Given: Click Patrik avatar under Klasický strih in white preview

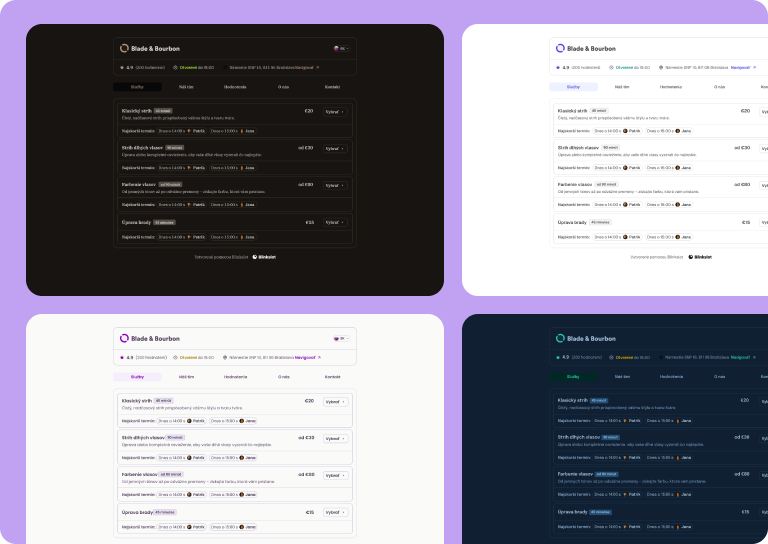Looking at the screenshot, I should [625, 129].
